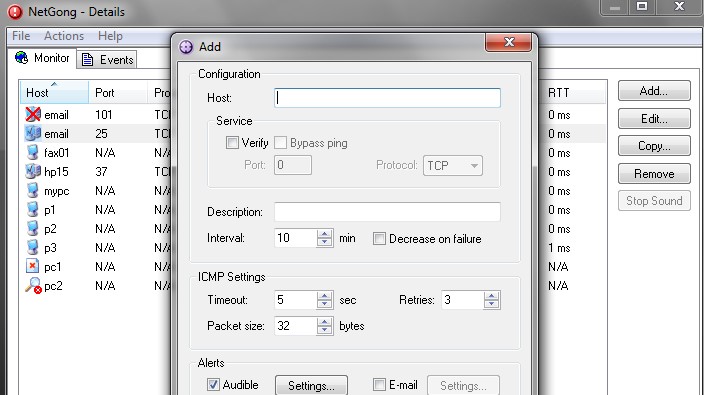Image resolution: width=704 pixels, height=395 pixels.
Task: Open the File menu
Action: click(21, 36)
